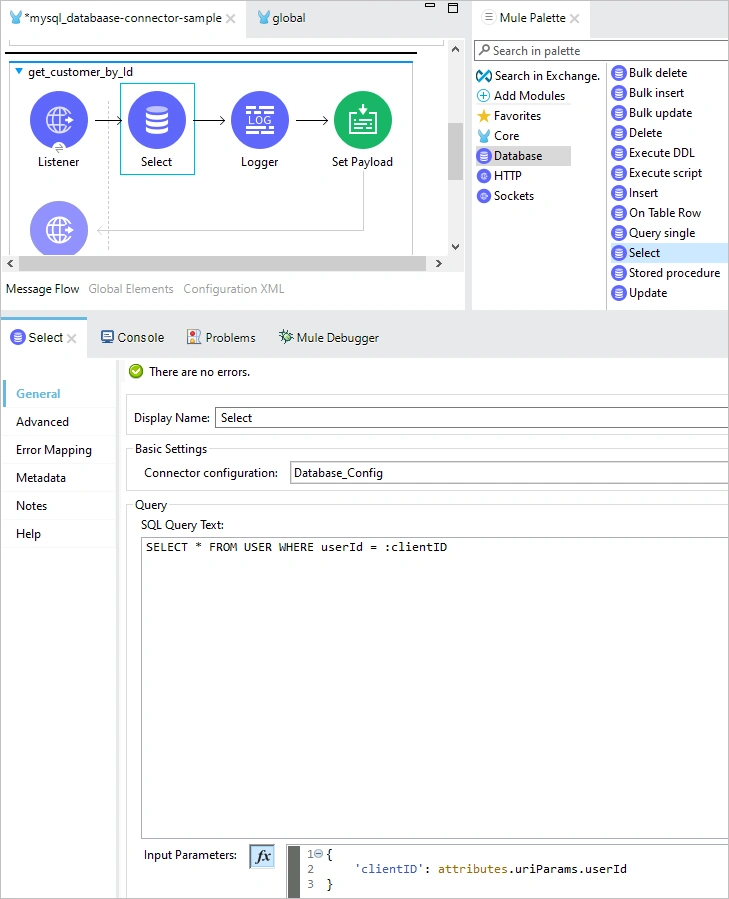The height and width of the screenshot is (899, 729).
Task: Choose Update operation in palette
Action: click(640, 293)
